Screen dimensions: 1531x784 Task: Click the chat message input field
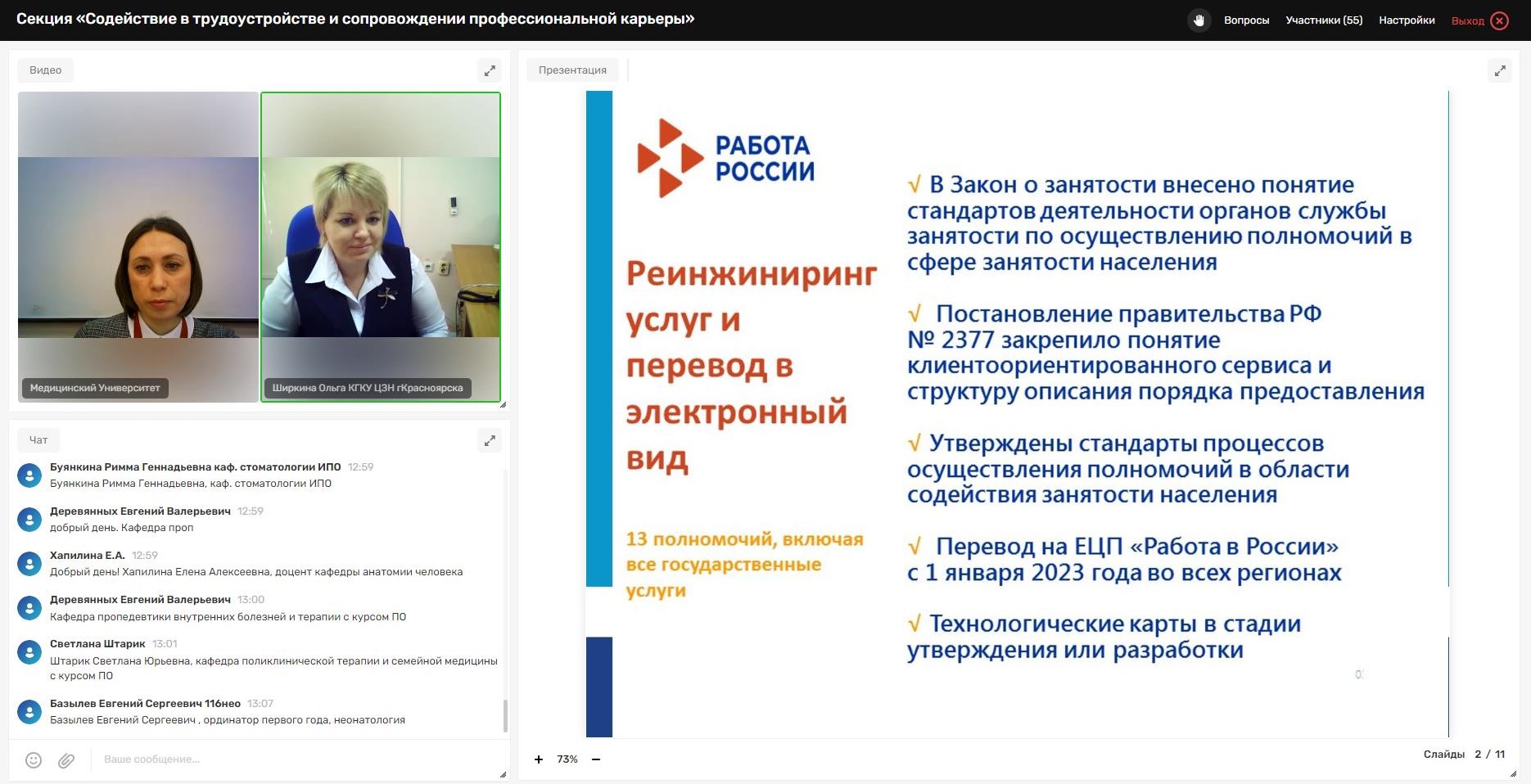point(295,759)
